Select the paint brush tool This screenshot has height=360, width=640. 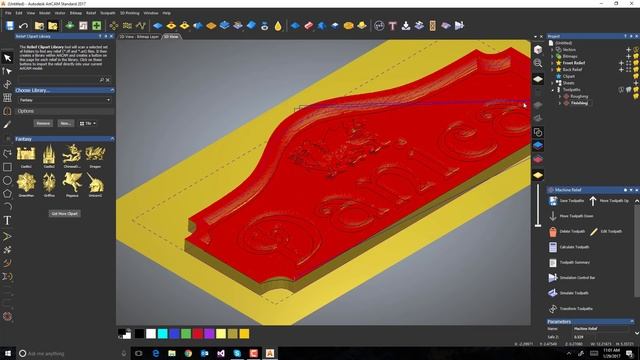coord(7,124)
